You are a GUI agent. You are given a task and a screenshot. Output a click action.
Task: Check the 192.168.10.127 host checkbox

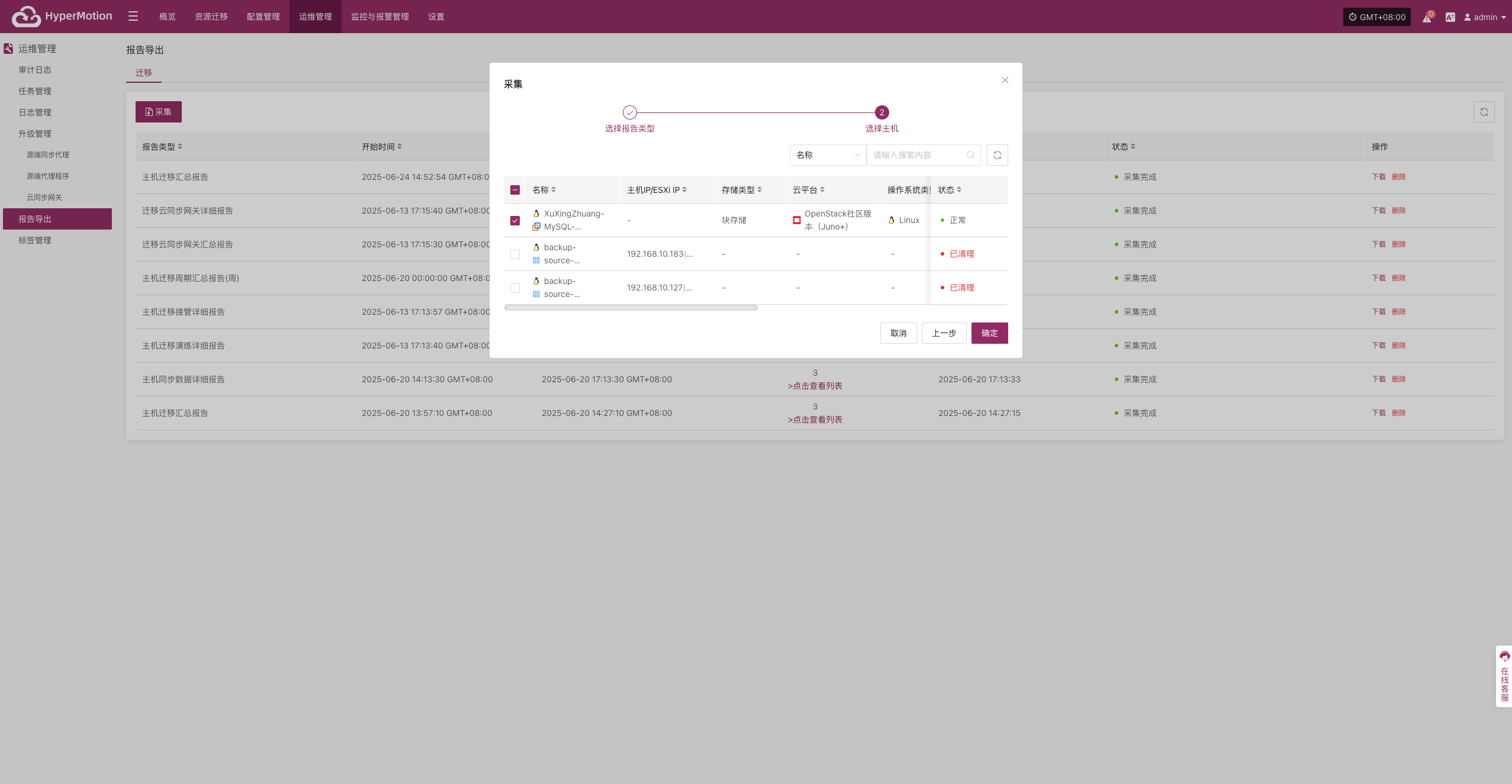515,288
